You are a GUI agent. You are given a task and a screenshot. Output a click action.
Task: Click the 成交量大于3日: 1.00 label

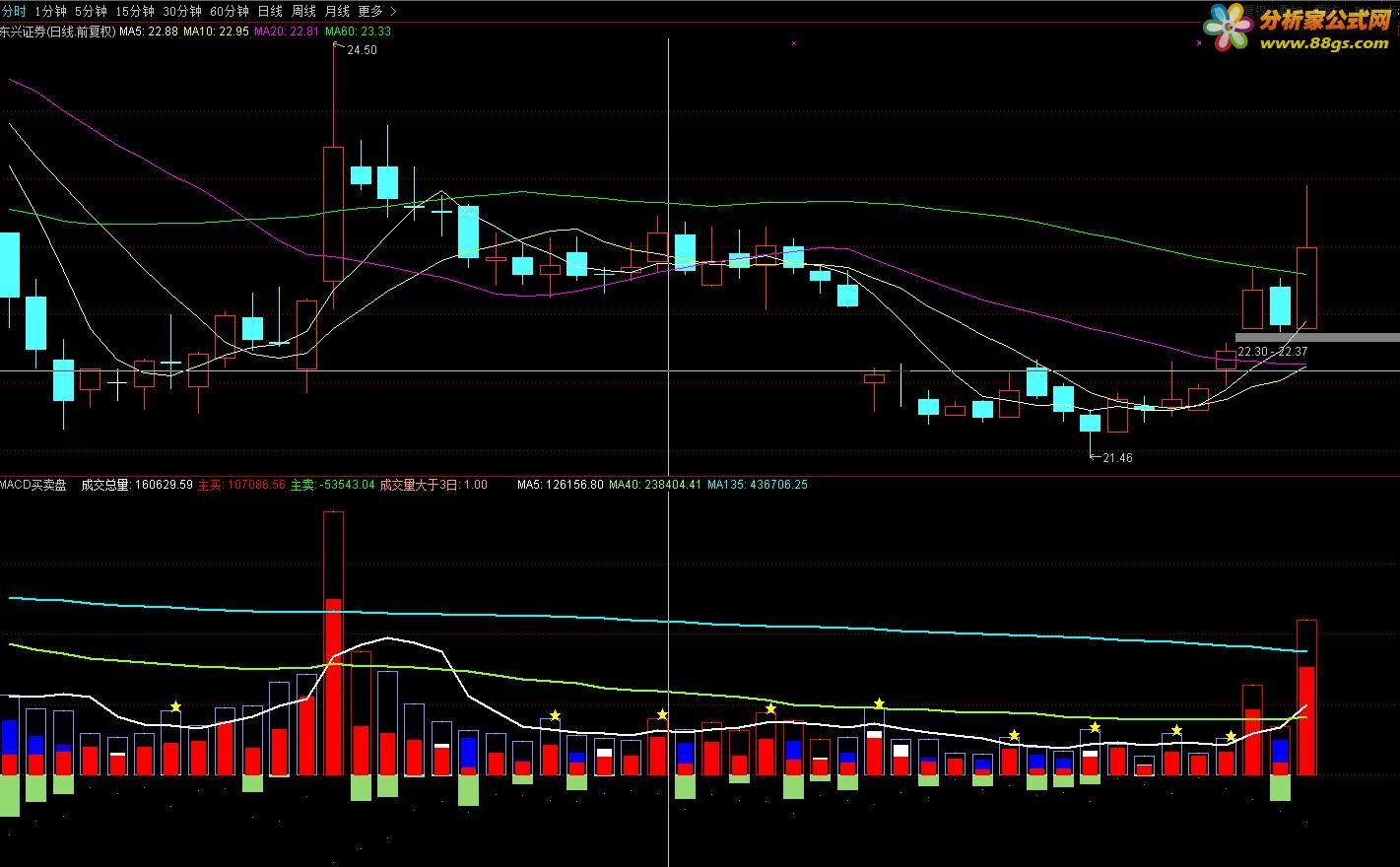coord(433,485)
